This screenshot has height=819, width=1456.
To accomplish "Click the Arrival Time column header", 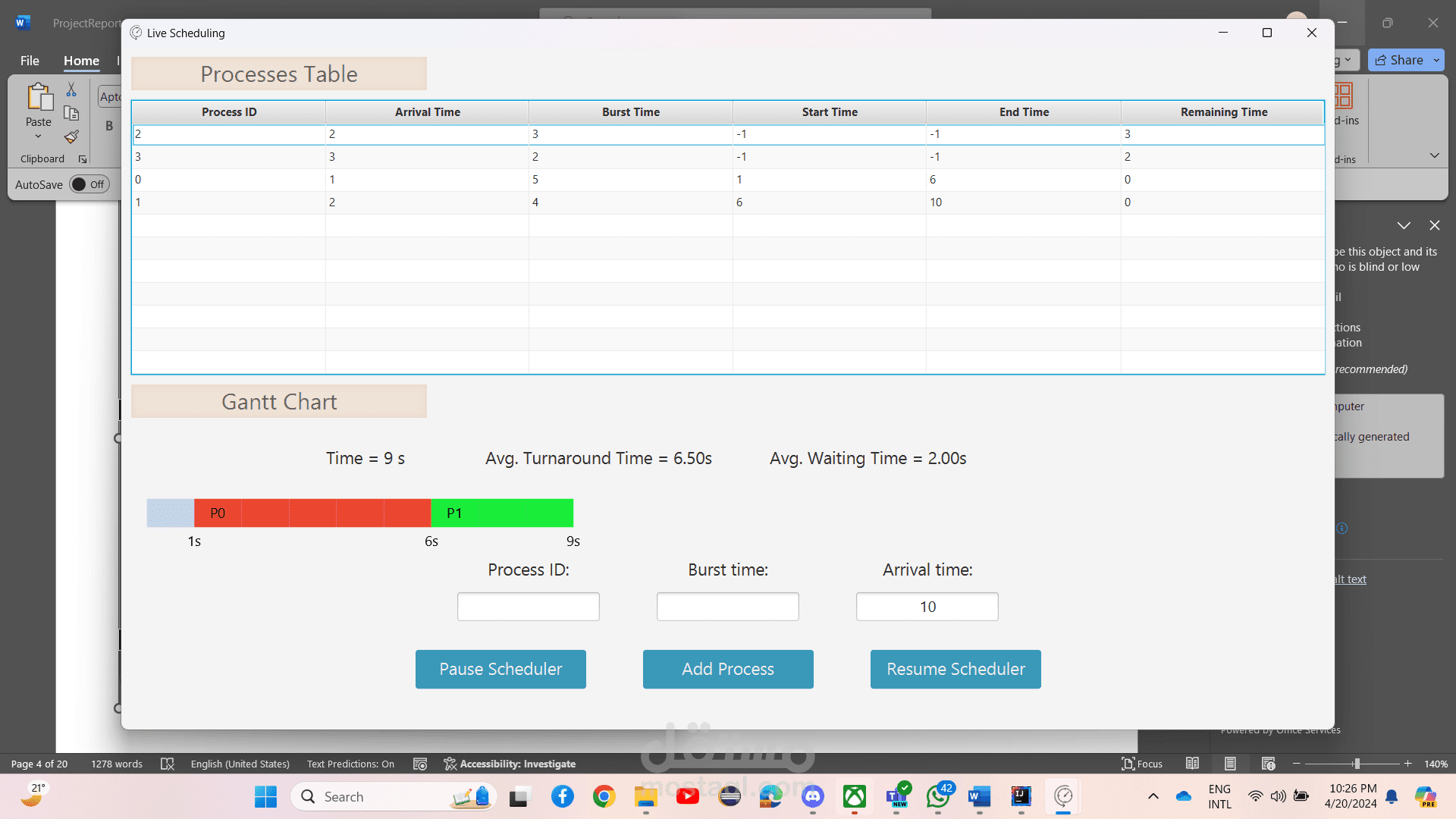I will point(428,112).
